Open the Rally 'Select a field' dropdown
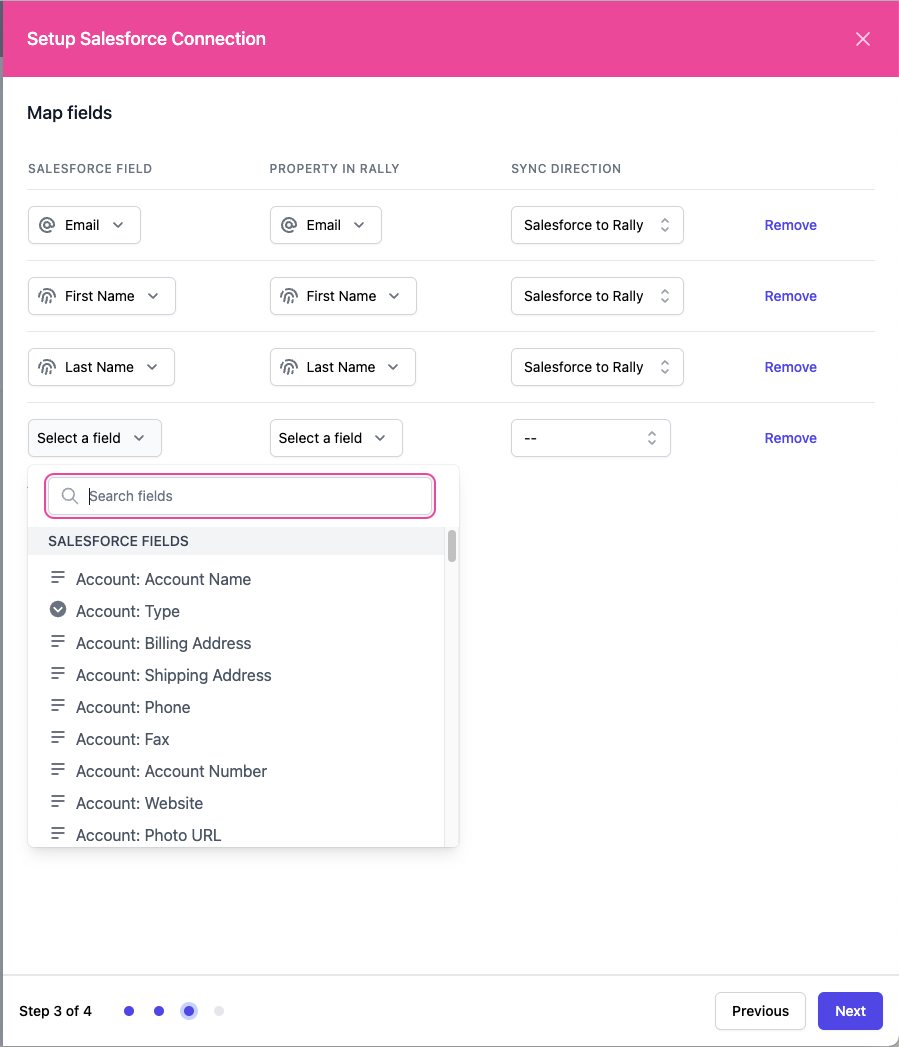Screen dimensions: 899x1047 pyautogui.click(x=336, y=438)
